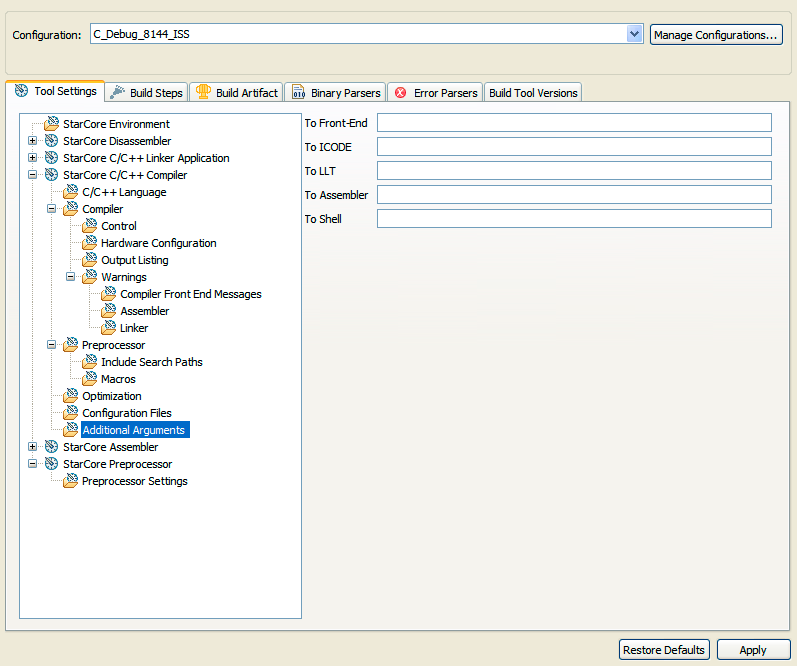Screen dimensions: 797x666
Task: Select the Optimization tree item label
Action: [x=112, y=396]
